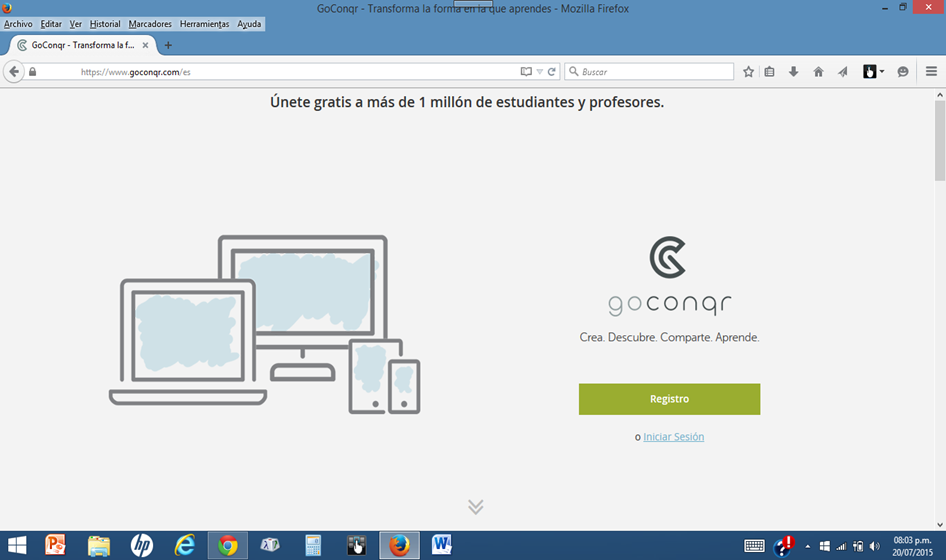Switch to Google Chrome in taskbar

pos(227,546)
